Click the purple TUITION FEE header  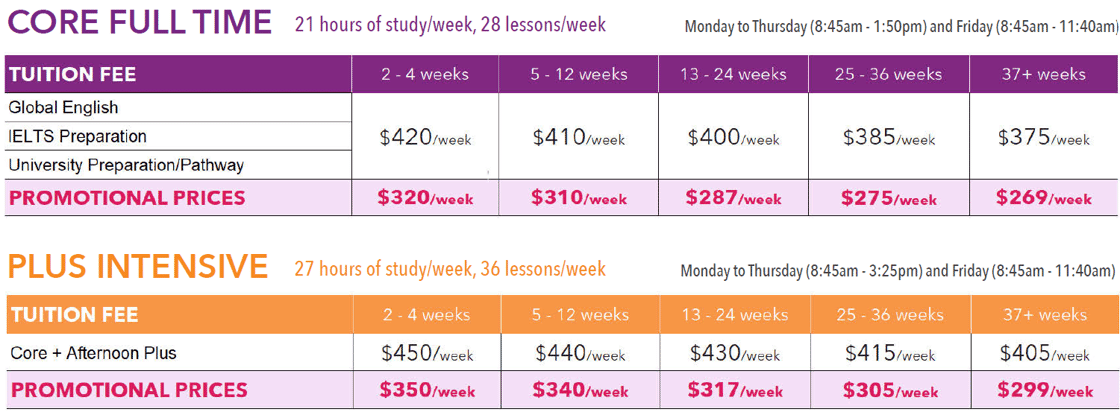coord(72,74)
